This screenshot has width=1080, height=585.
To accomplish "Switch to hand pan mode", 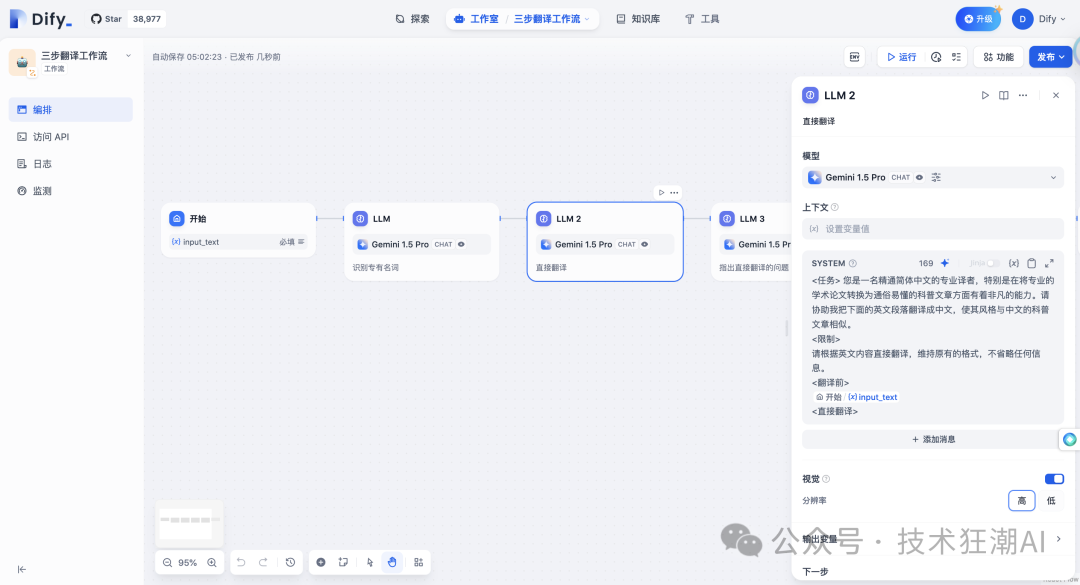I will [x=392, y=562].
